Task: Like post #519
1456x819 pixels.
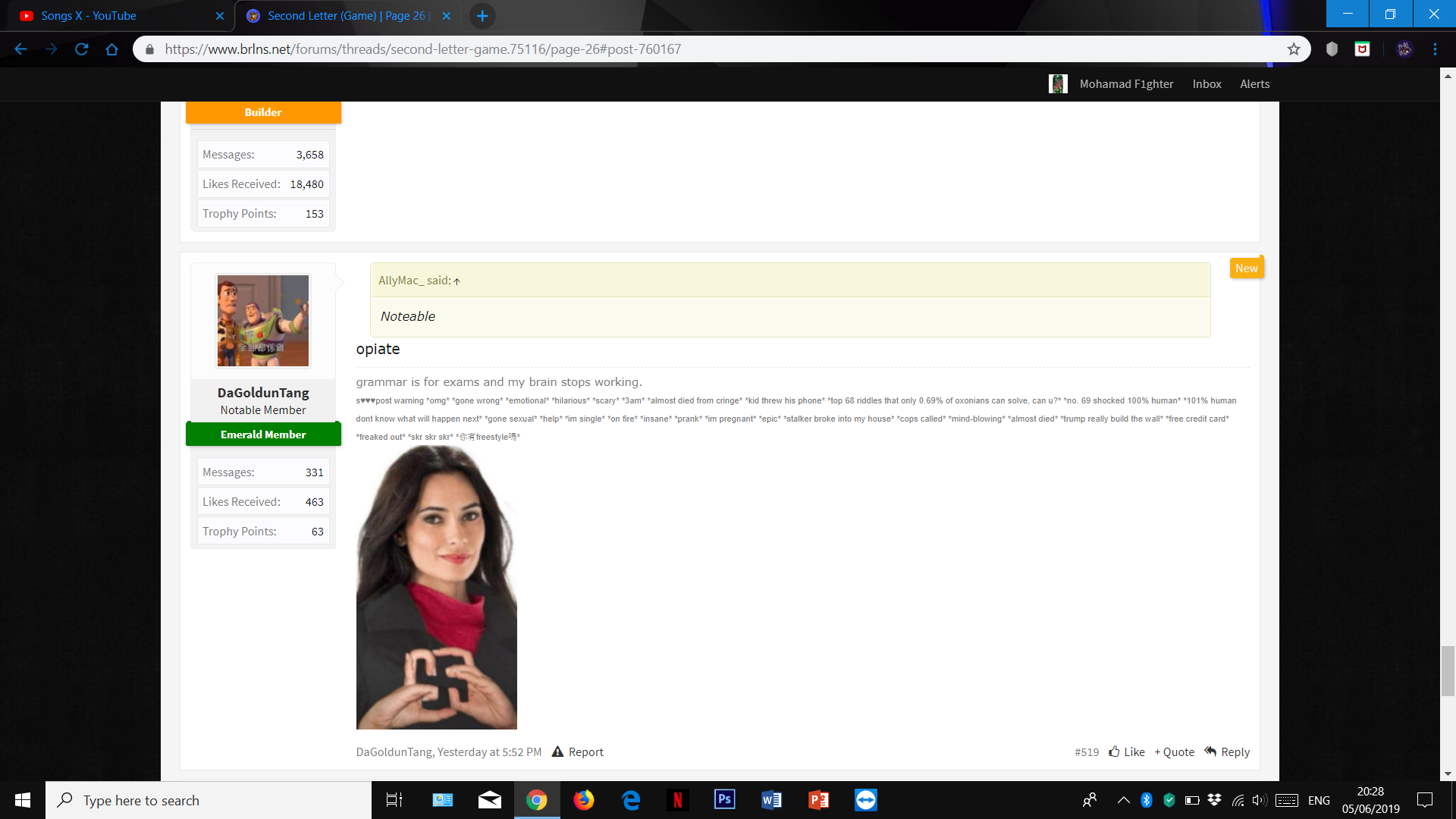Action: click(x=1127, y=752)
